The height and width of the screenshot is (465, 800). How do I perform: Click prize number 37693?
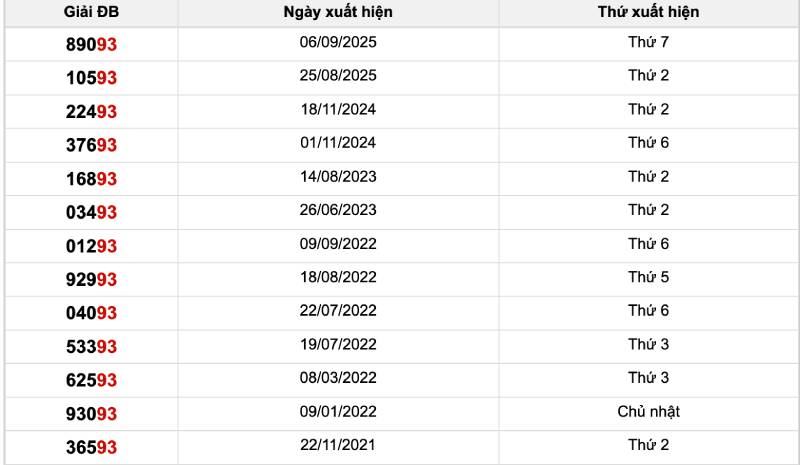point(92,145)
